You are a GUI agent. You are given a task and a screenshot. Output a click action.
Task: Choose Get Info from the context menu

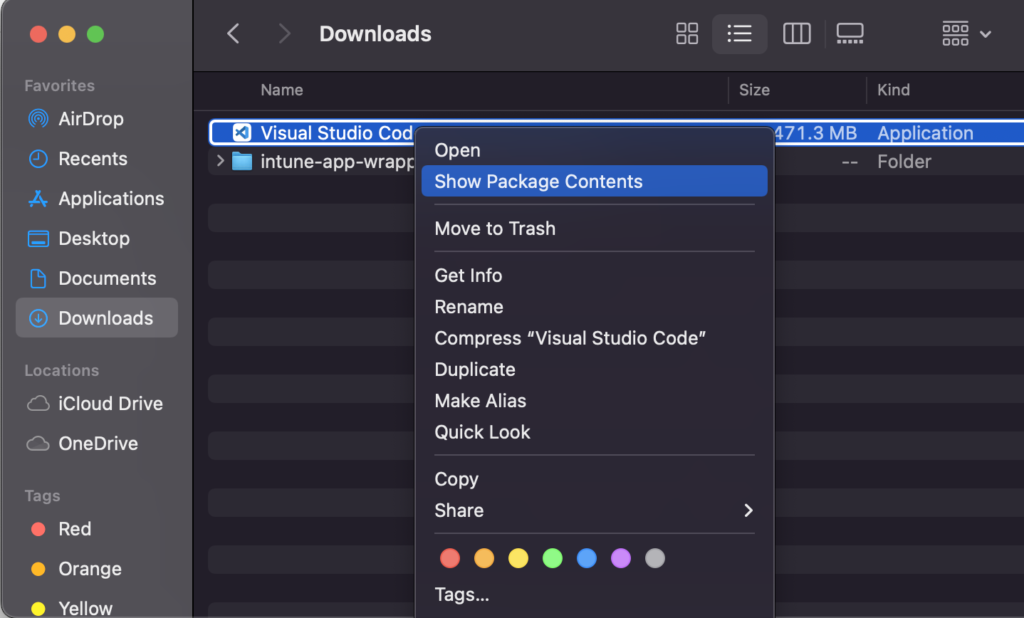point(594,276)
